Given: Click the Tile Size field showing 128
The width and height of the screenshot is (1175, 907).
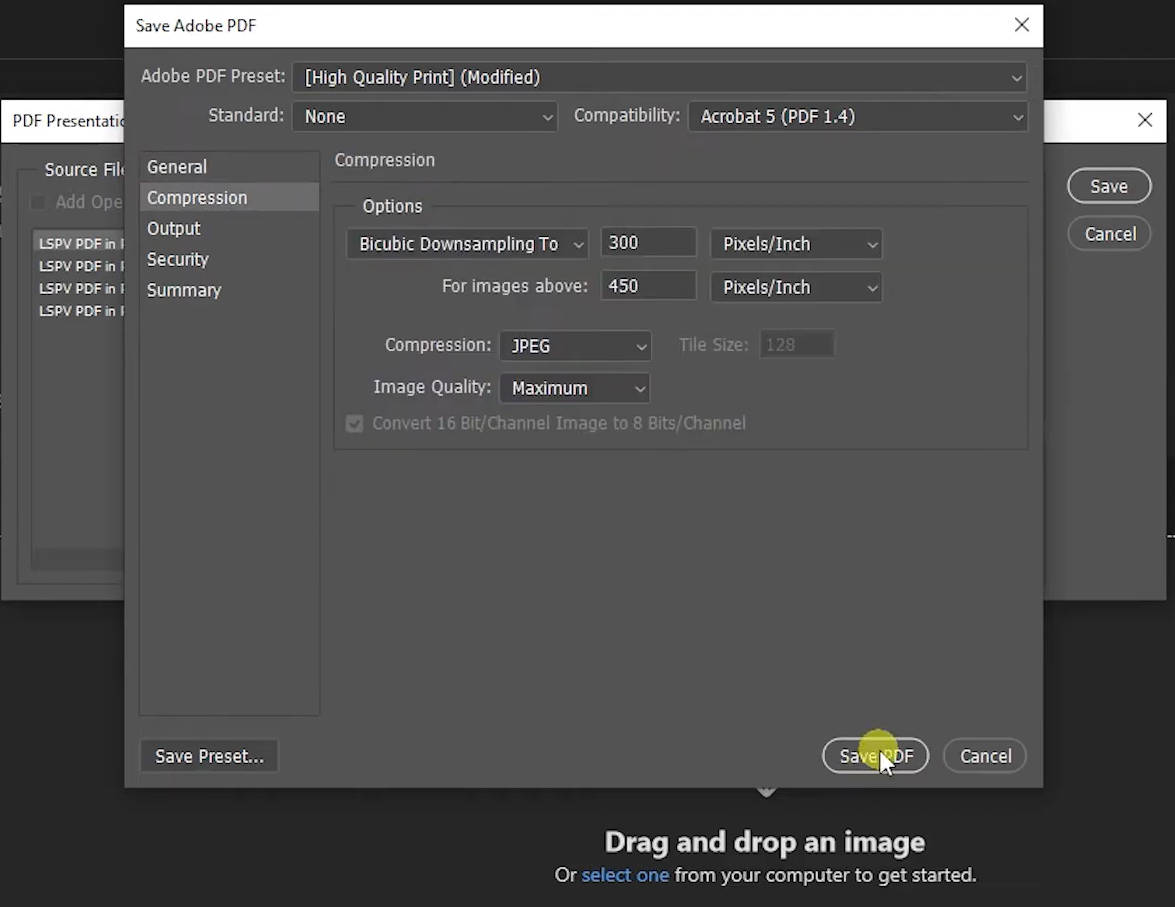Looking at the screenshot, I should tap(797, 345).
